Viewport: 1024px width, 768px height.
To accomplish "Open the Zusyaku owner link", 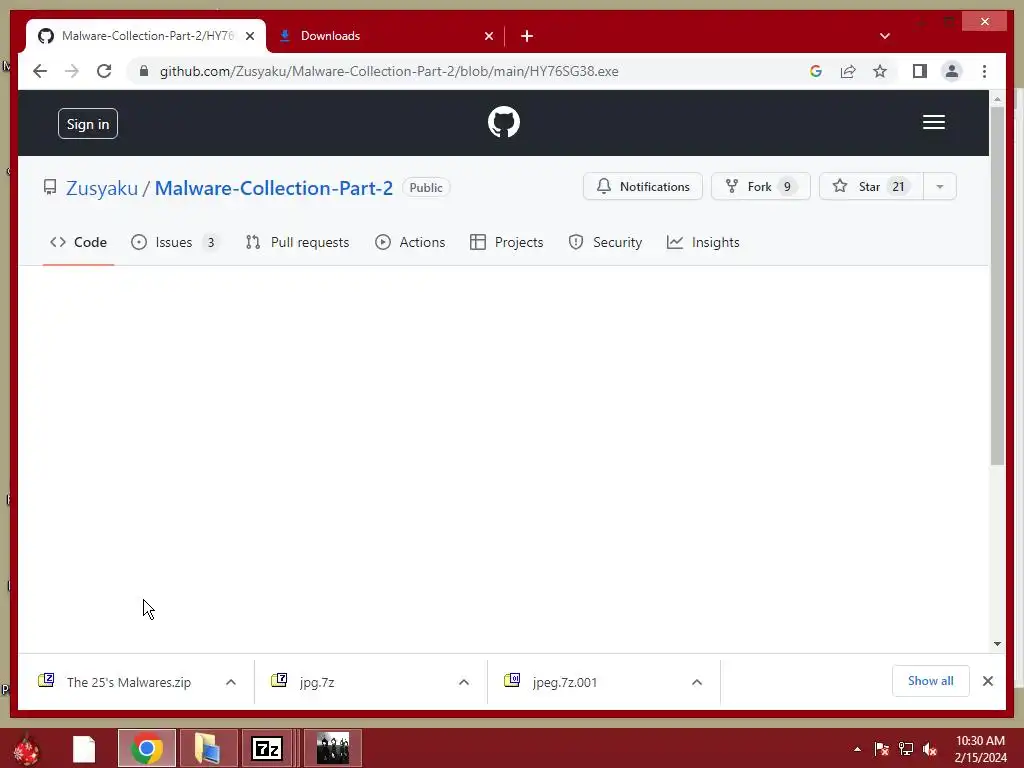I will pos(102,188).
